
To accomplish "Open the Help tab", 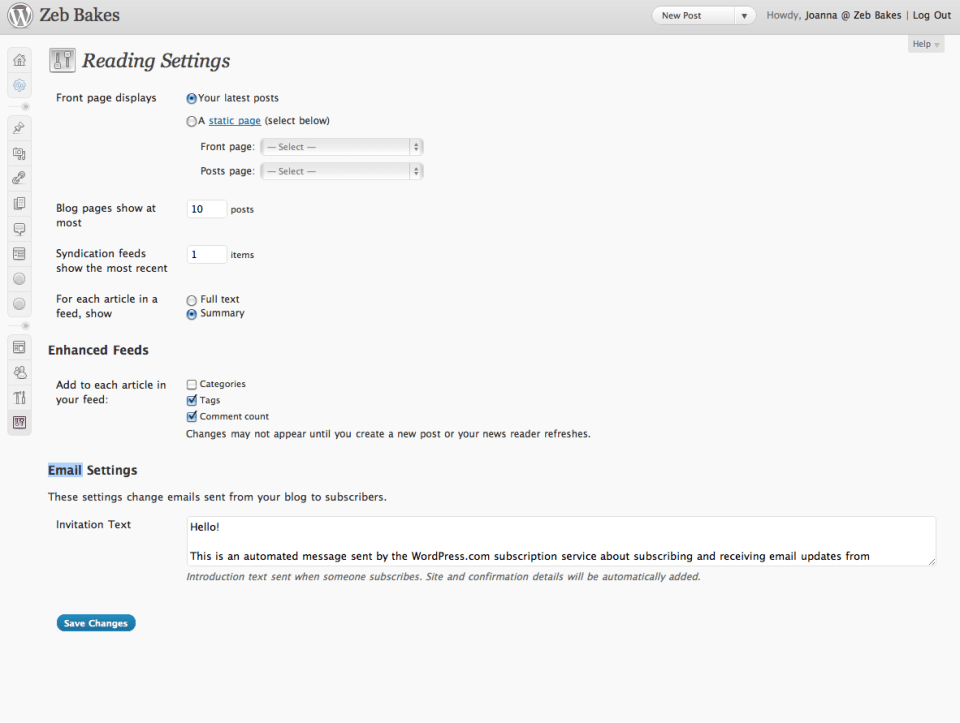I will click(926, 44).
